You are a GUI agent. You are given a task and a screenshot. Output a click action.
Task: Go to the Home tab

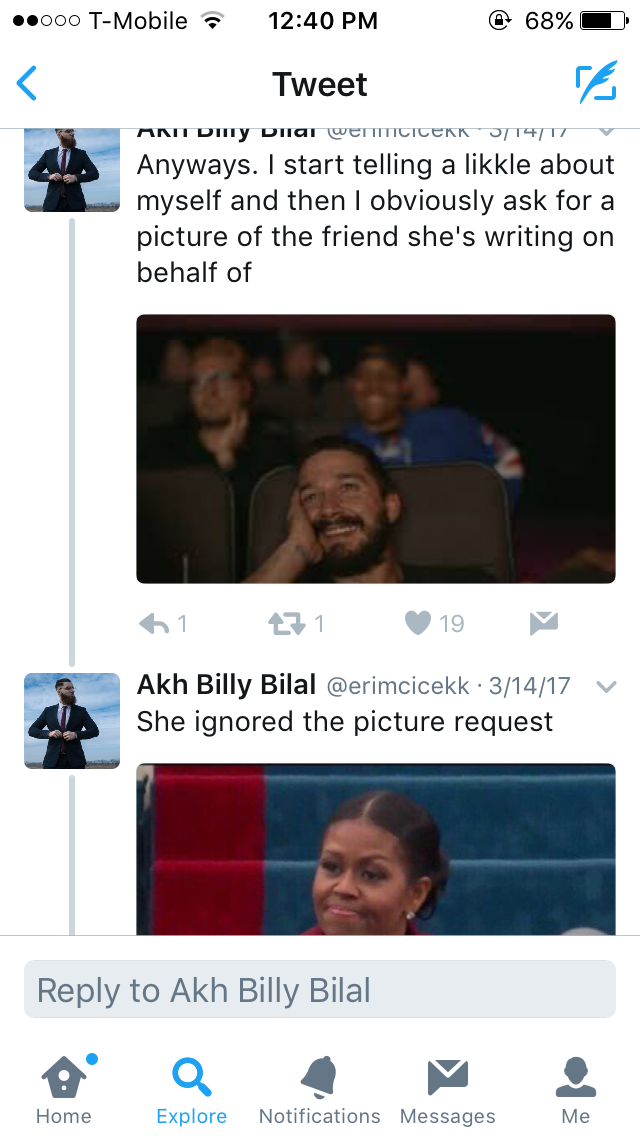pos(64,1089)
